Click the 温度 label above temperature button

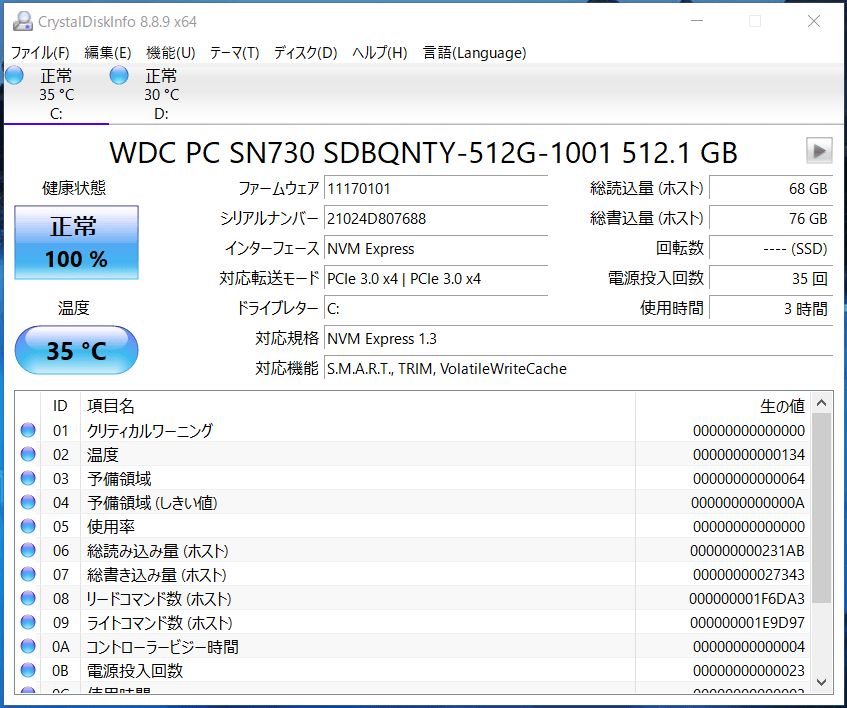(74, 308)
